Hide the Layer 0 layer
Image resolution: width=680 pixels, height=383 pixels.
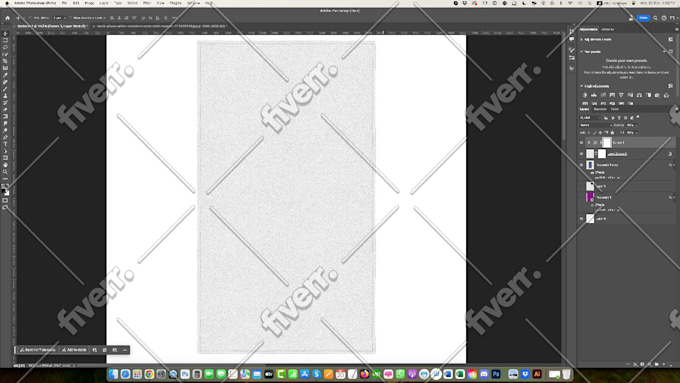pos(582,219)
